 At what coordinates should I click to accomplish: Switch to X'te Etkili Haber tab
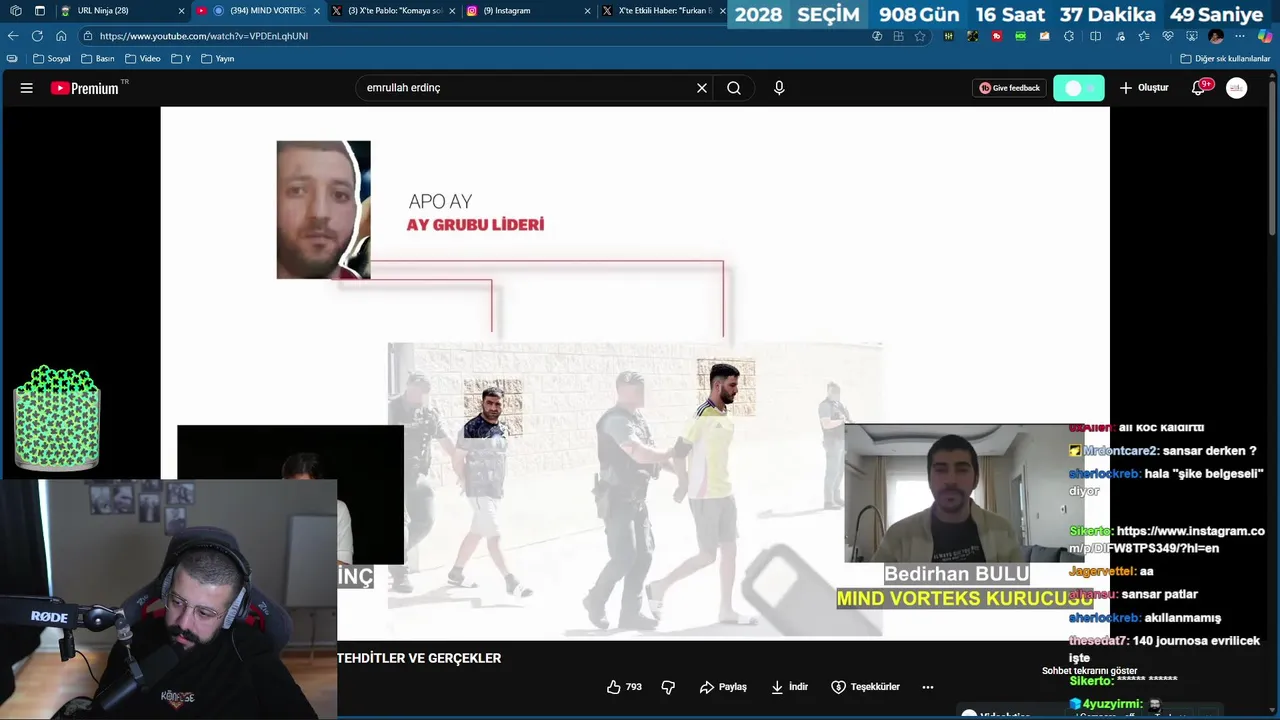pos(662,11)
